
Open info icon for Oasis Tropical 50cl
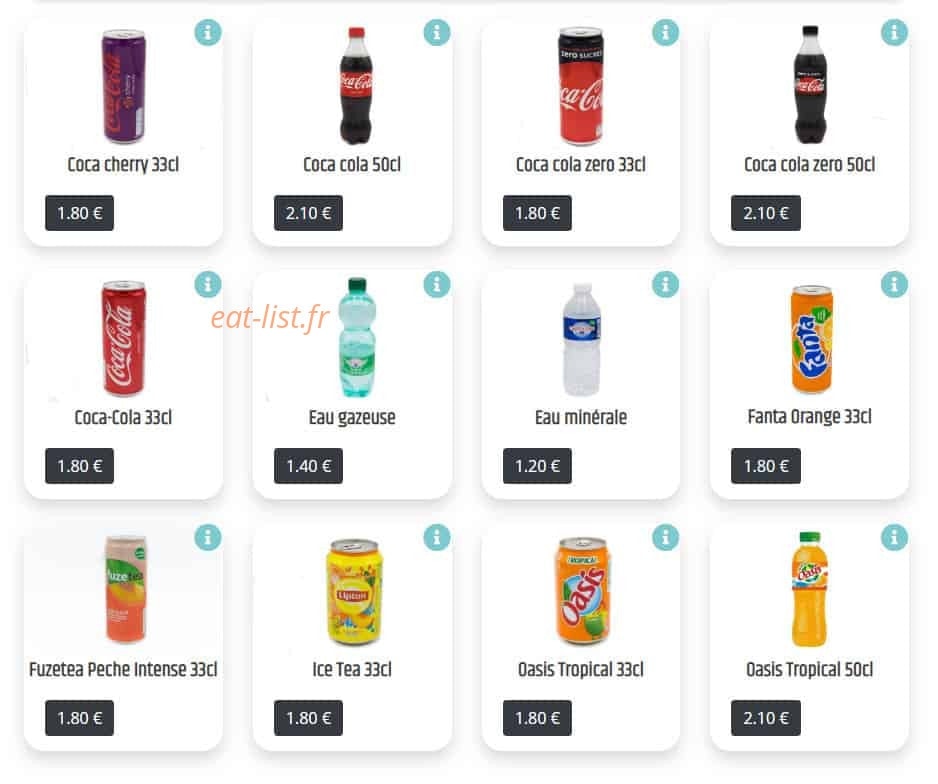click(x=894, y=537)
